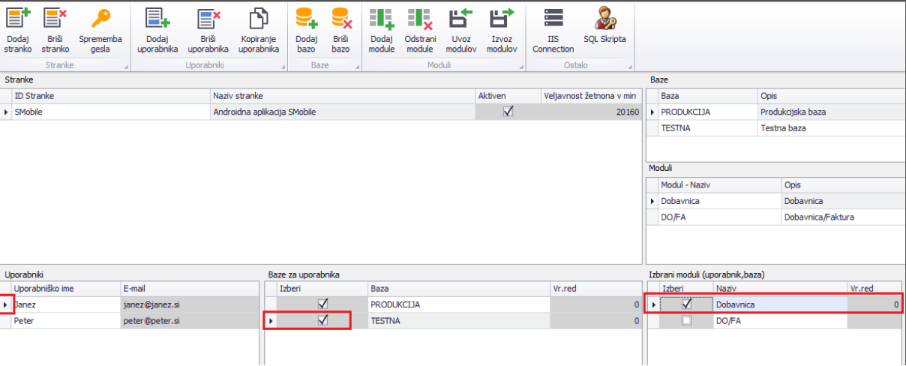Select SMobile customer row
Screen dimensions: 906x366
321,112
